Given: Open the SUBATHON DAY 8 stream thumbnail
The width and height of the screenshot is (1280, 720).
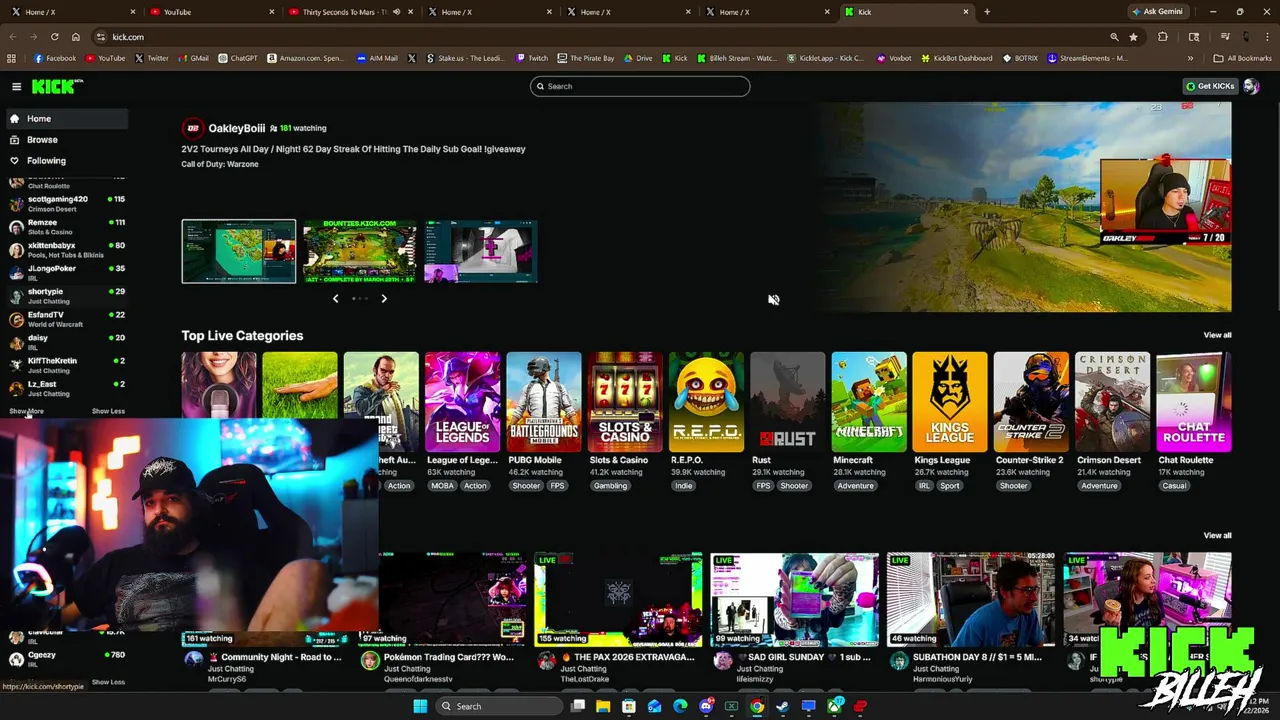Looking at the screenshot, I should click(x=971, y=600).
